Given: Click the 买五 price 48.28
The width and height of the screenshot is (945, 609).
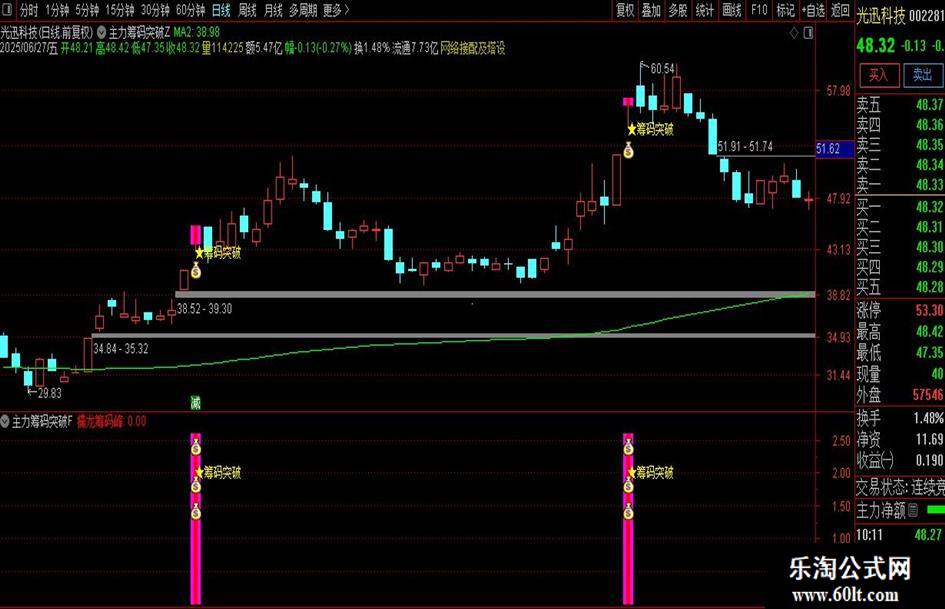Looking at the screenshot, I should (x=929, y=286).
